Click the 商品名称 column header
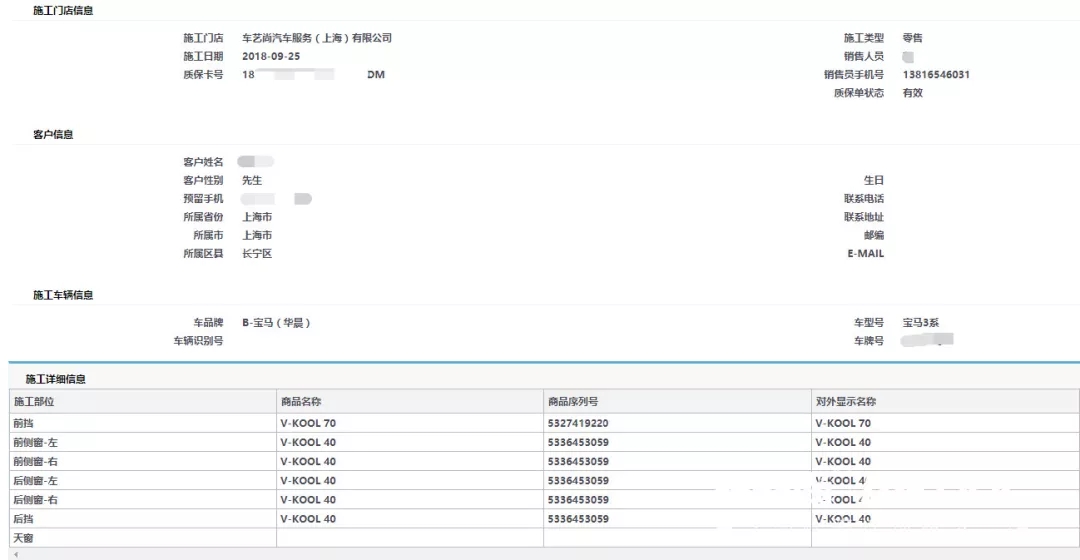 (x=300, y=402)
